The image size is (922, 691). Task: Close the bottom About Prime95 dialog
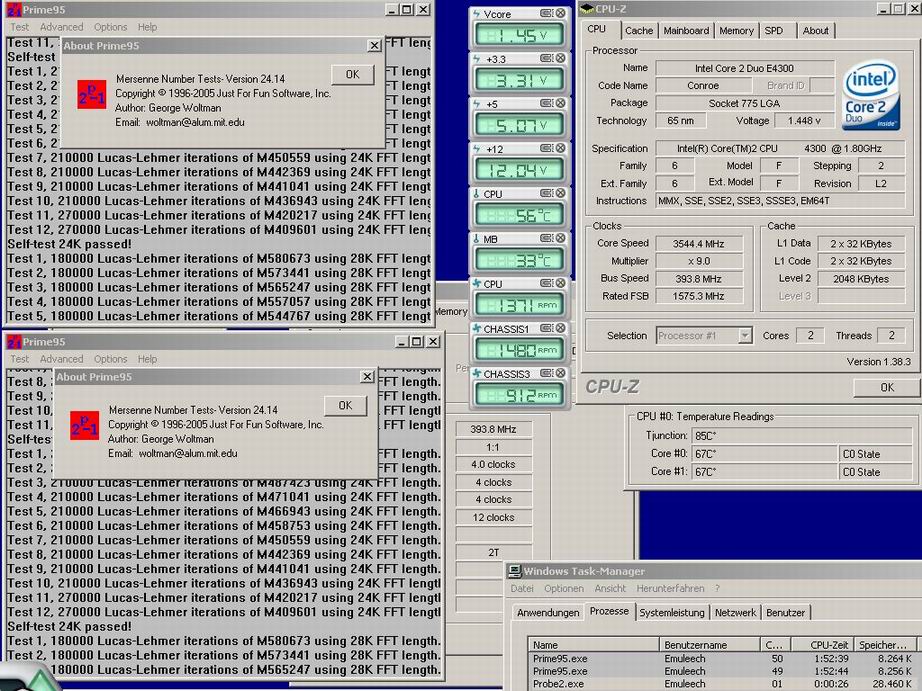click(367, 377)
